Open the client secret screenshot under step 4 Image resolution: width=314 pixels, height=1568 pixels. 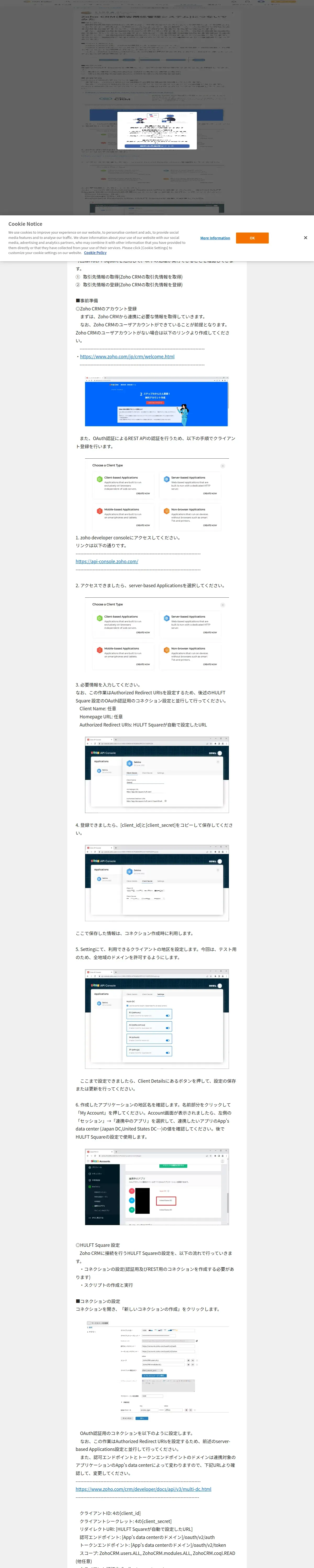point(157,883)
